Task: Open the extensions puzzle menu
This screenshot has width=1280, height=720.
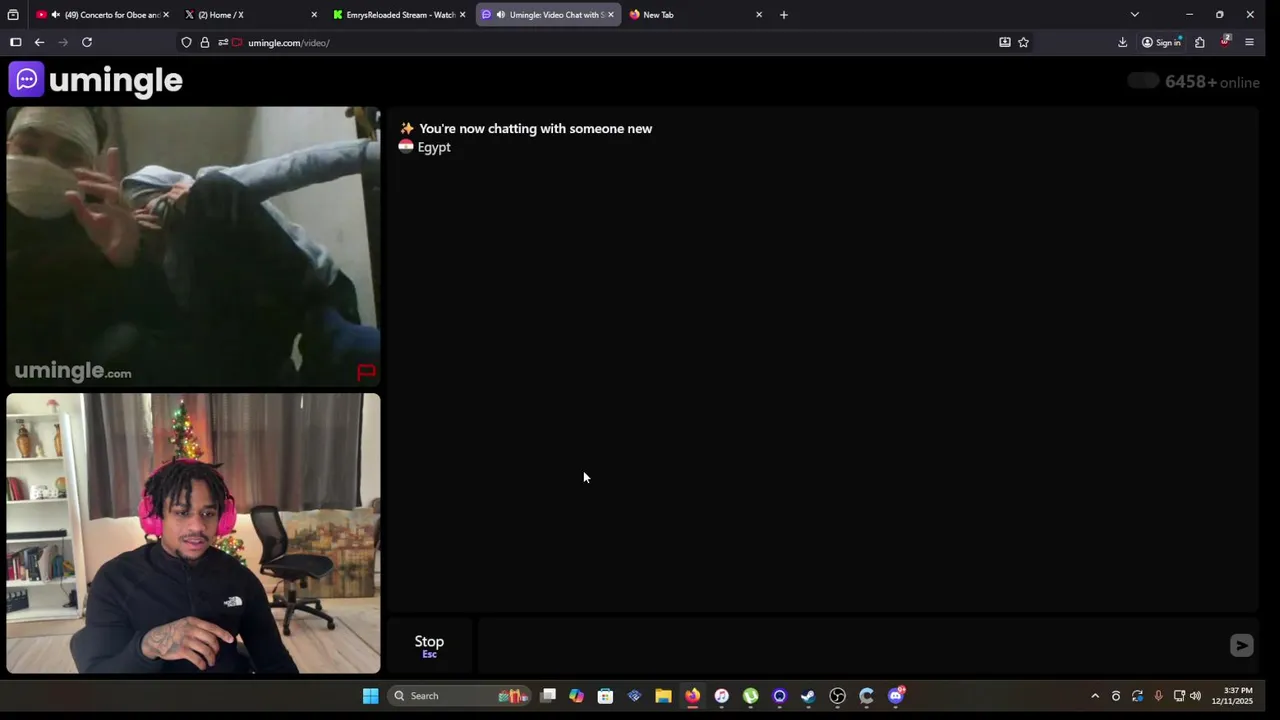Action: point(1200,42)
